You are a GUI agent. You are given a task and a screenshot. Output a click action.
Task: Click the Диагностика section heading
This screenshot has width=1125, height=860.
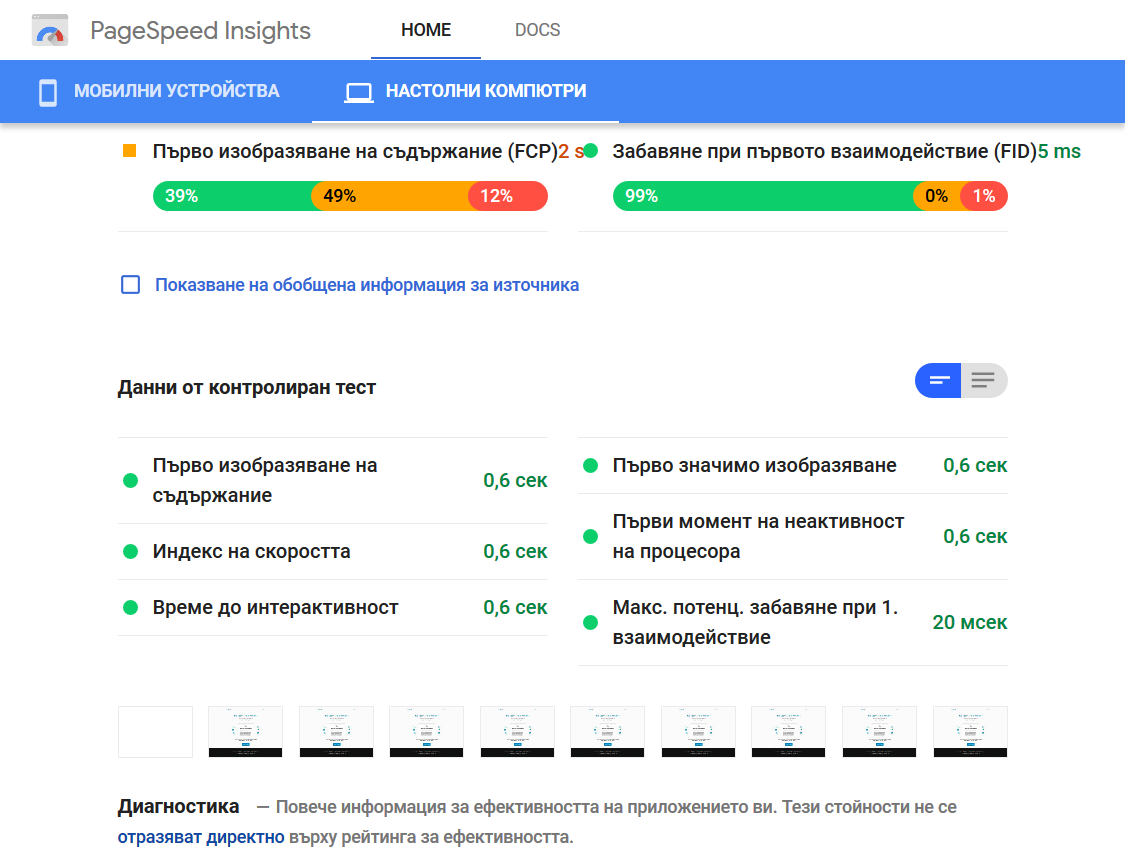pyautogui.click(x=179, y=807)
